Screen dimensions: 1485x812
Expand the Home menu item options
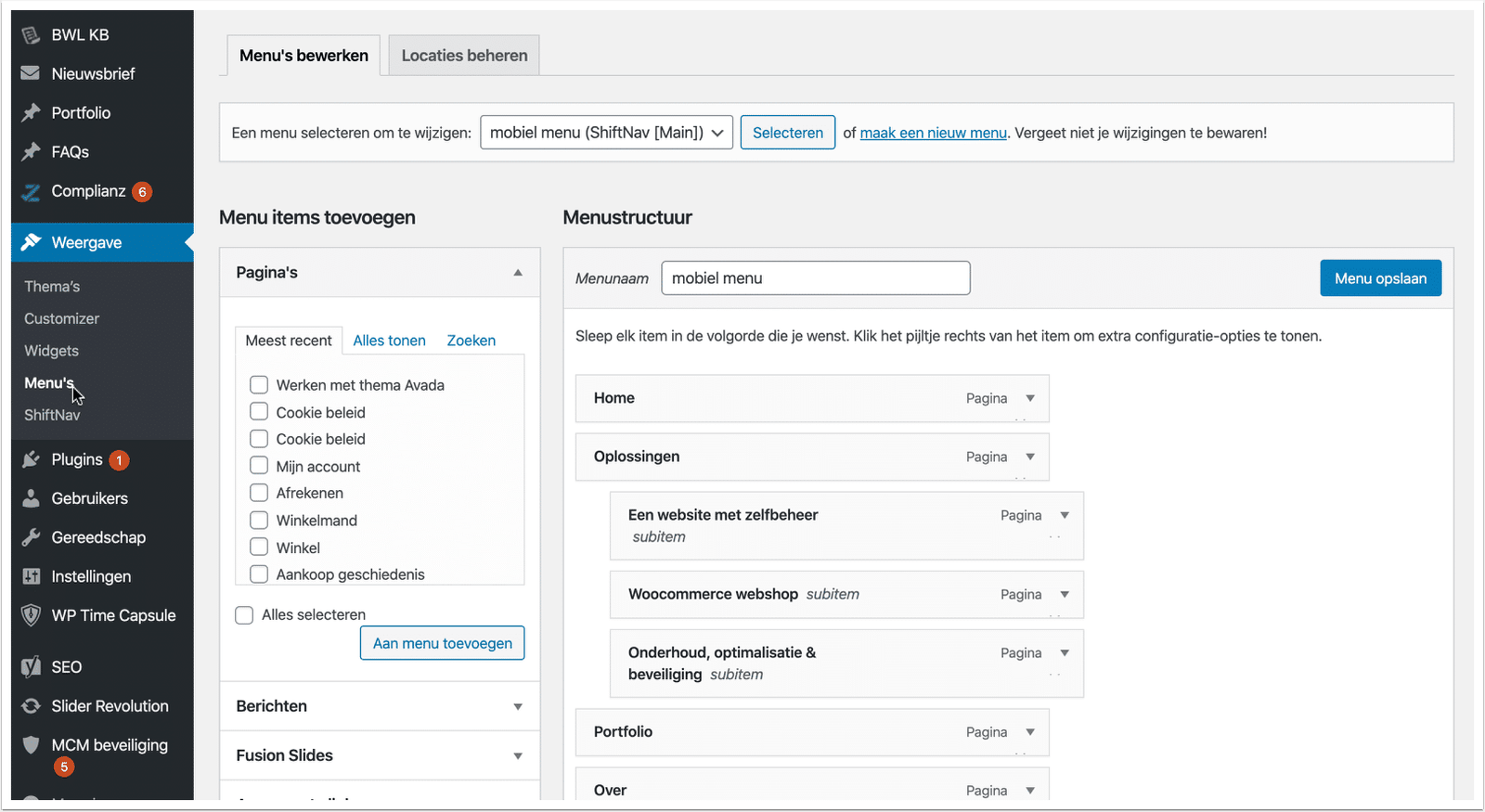pyautogui.click(x=1030, y=398)
